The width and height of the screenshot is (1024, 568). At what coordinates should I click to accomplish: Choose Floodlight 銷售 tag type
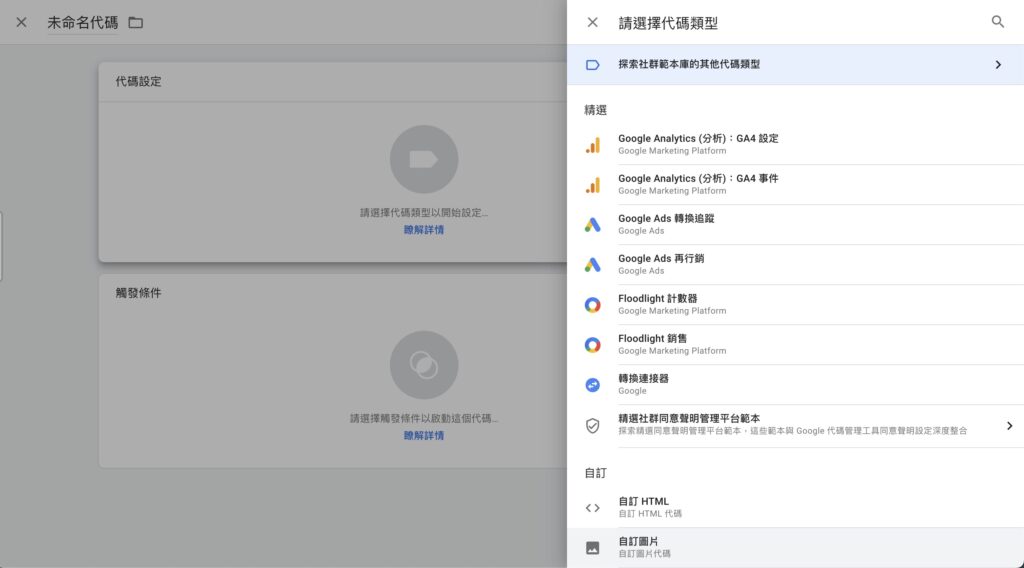coord(795,344)
